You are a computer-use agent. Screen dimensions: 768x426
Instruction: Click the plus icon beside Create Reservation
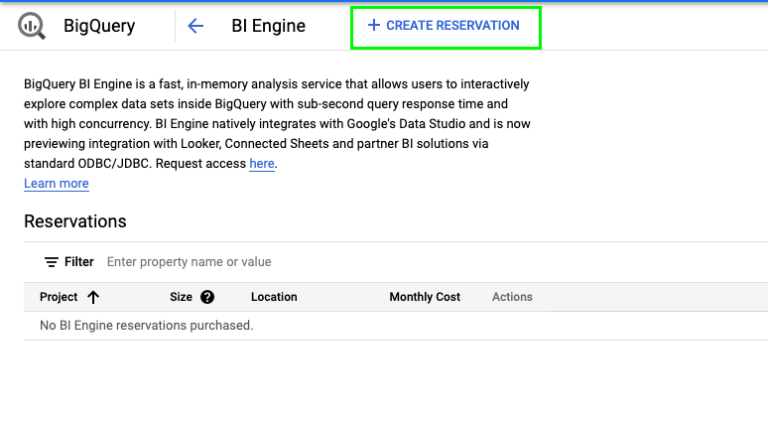tap(374, 26)
